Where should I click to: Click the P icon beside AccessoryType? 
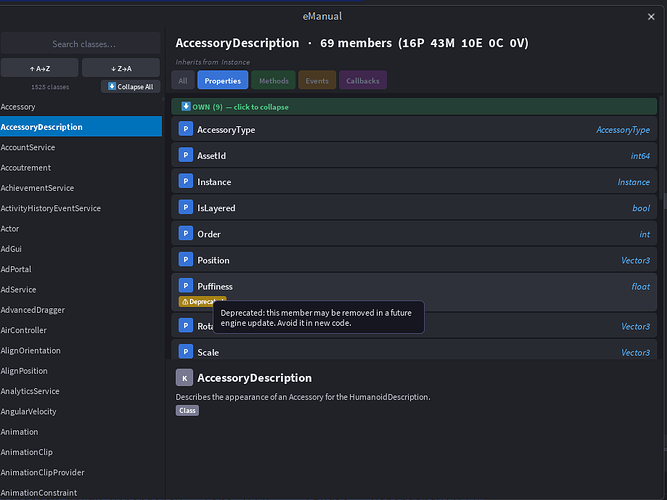tap(185, 129)
